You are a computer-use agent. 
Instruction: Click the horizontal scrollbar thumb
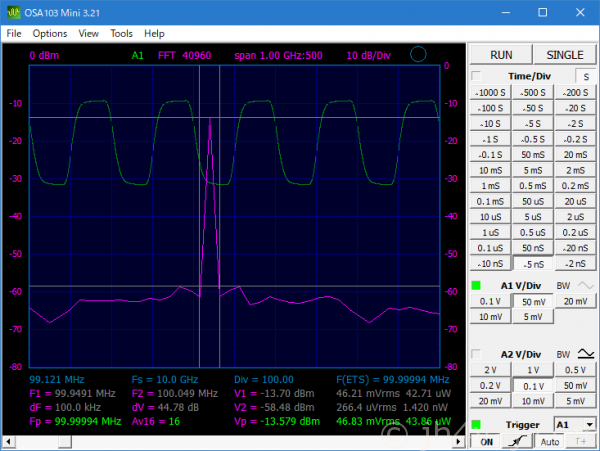click(x=65, y=442)
